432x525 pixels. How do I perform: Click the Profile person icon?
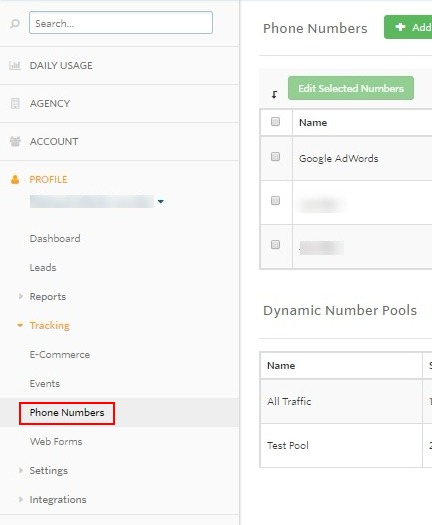(x=15, y=179)
